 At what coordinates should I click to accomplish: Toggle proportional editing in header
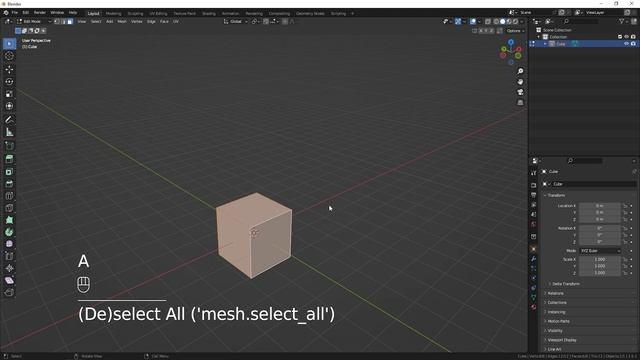(285, 21)
